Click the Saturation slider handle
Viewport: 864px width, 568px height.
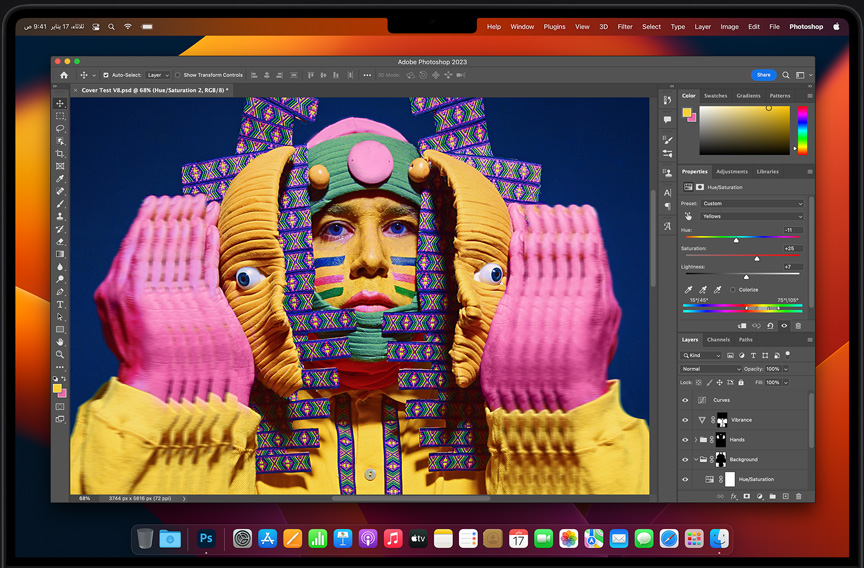[x=757, y=258]
